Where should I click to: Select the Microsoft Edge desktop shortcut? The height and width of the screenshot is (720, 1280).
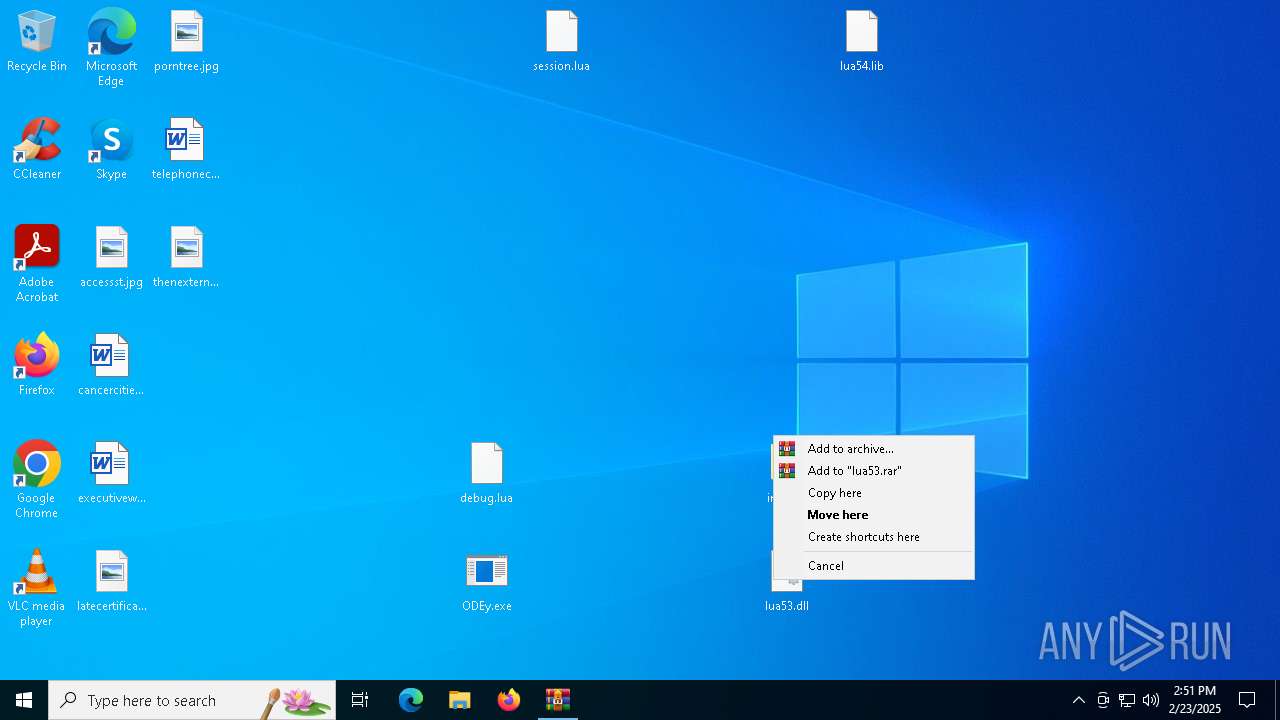111,48
